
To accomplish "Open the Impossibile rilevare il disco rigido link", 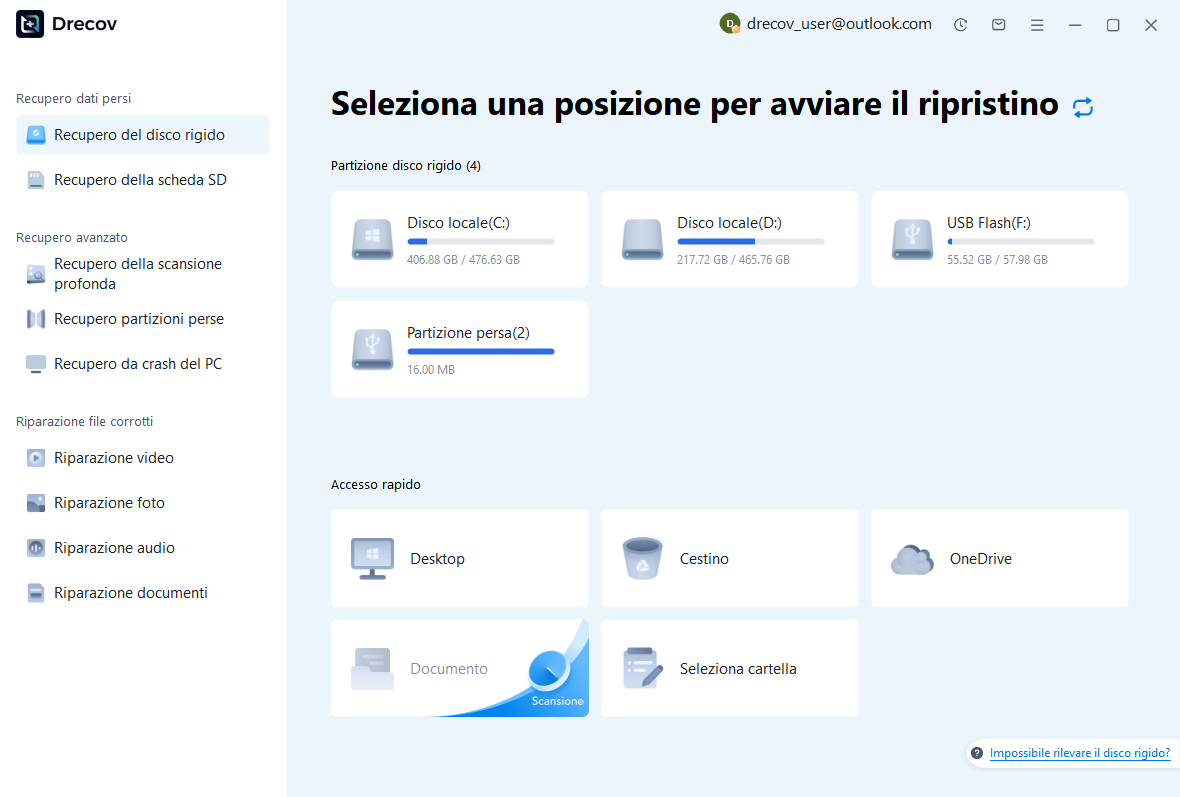I will point(1079,753).
